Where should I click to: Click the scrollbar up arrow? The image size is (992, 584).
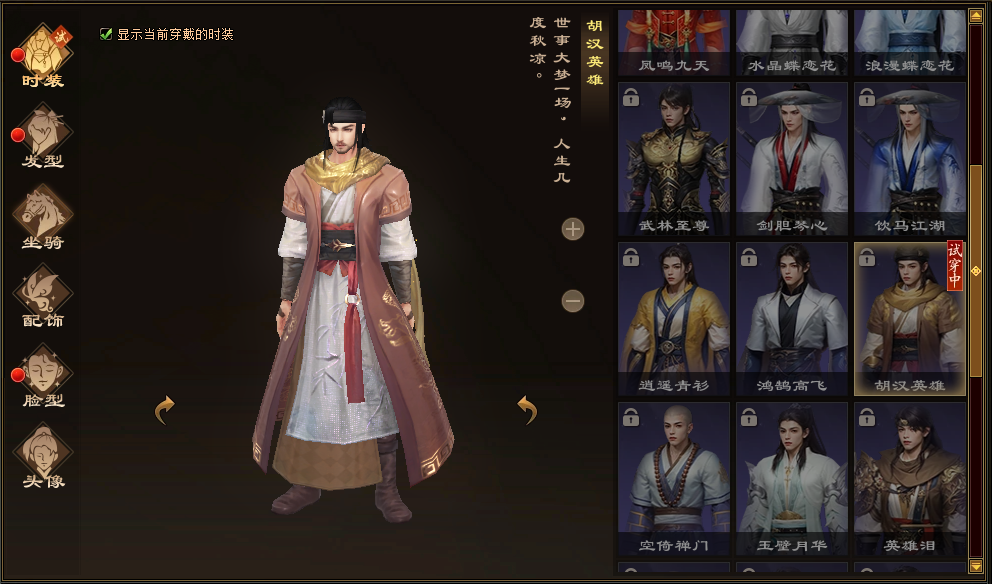coord(976,16)
